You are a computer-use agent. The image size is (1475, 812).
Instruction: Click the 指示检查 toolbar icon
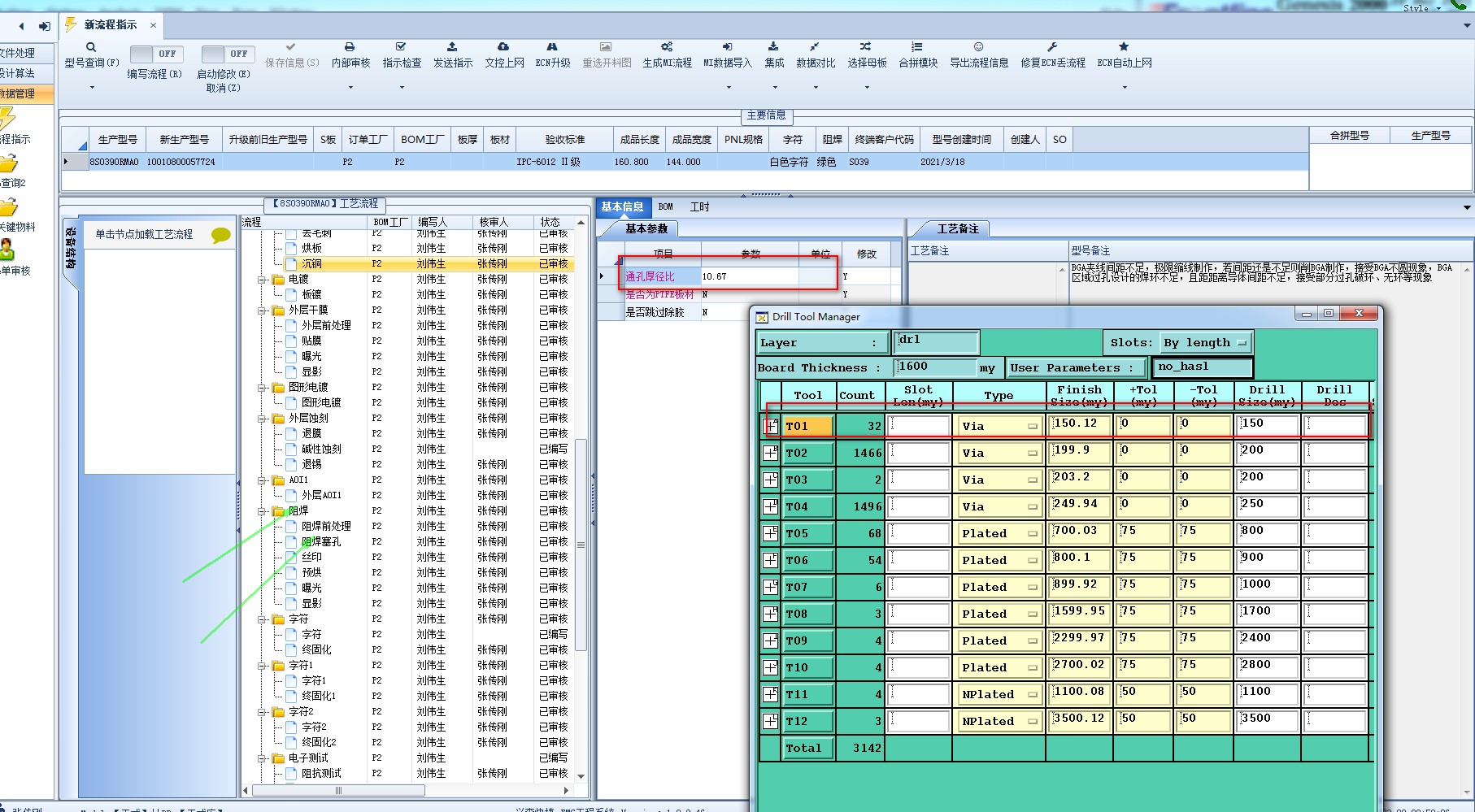pos(401,47)
